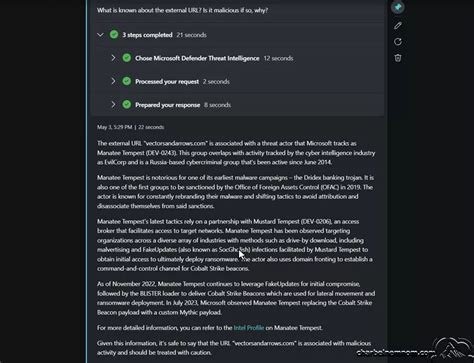The height and width of the screenshot is (363, 474).
Task: Click the charbelnemnom.com watermark logo
Action: [x=415, y=350]
